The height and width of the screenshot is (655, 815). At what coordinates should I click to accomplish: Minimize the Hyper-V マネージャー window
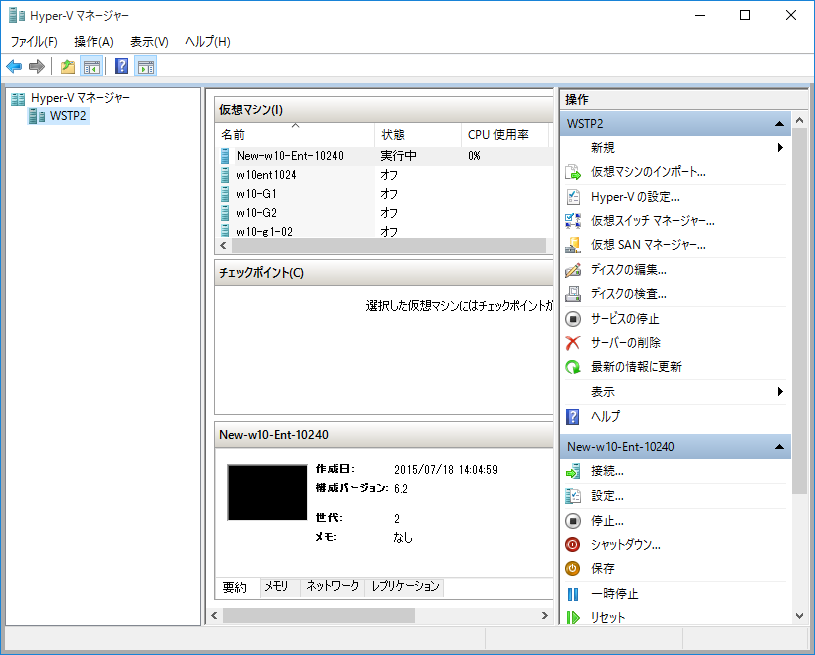(x=700, y=16)
